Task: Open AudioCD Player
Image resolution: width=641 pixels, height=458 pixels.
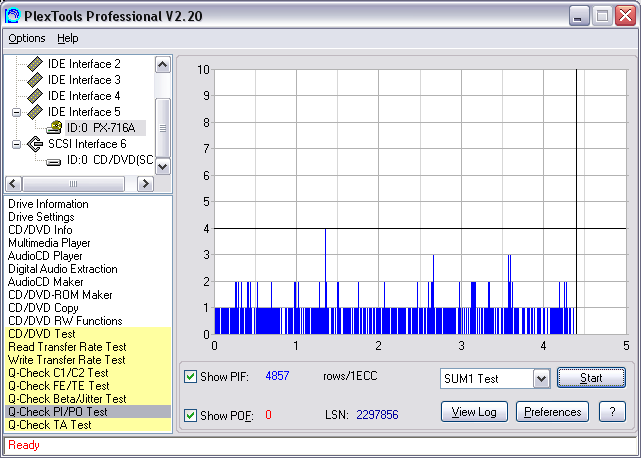Action: pyautogui.click(x=45, y=256)
